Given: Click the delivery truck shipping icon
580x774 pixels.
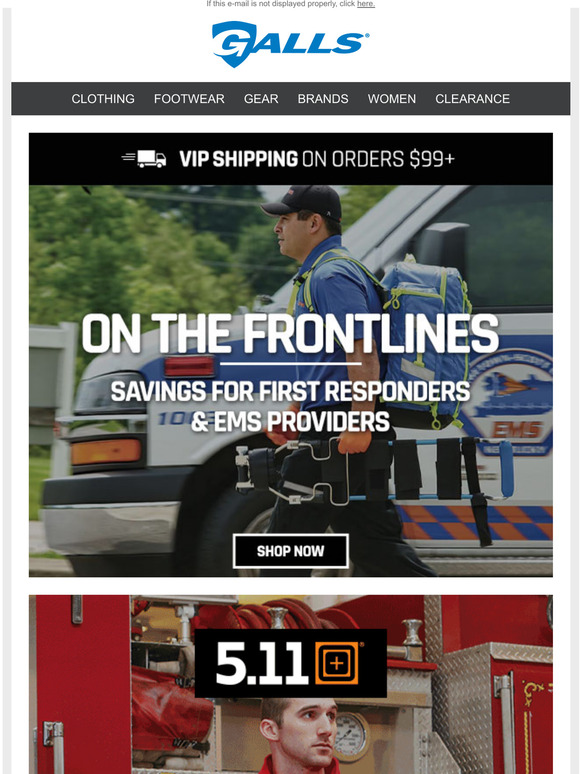Looking at the screenshot, I should [144, 159].
